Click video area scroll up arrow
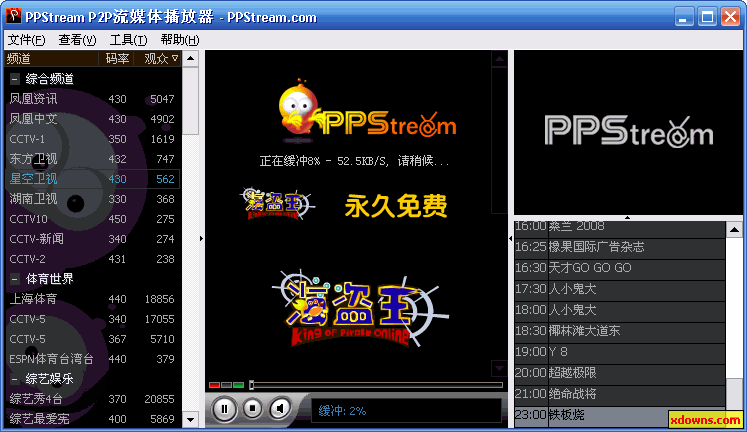 coord(499,59)
